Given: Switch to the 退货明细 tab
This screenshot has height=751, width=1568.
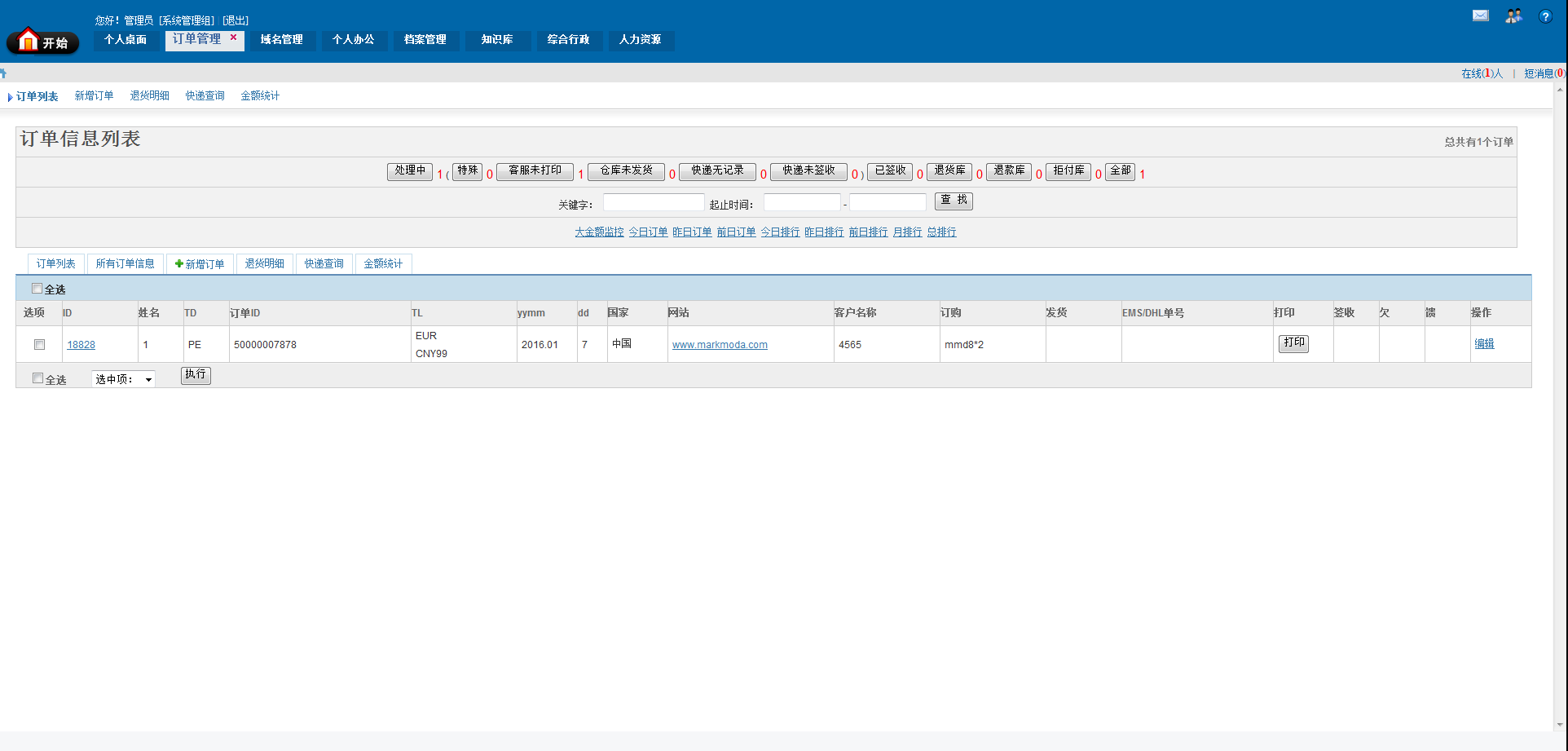Looking at the screenshot, I should (264, 264).
